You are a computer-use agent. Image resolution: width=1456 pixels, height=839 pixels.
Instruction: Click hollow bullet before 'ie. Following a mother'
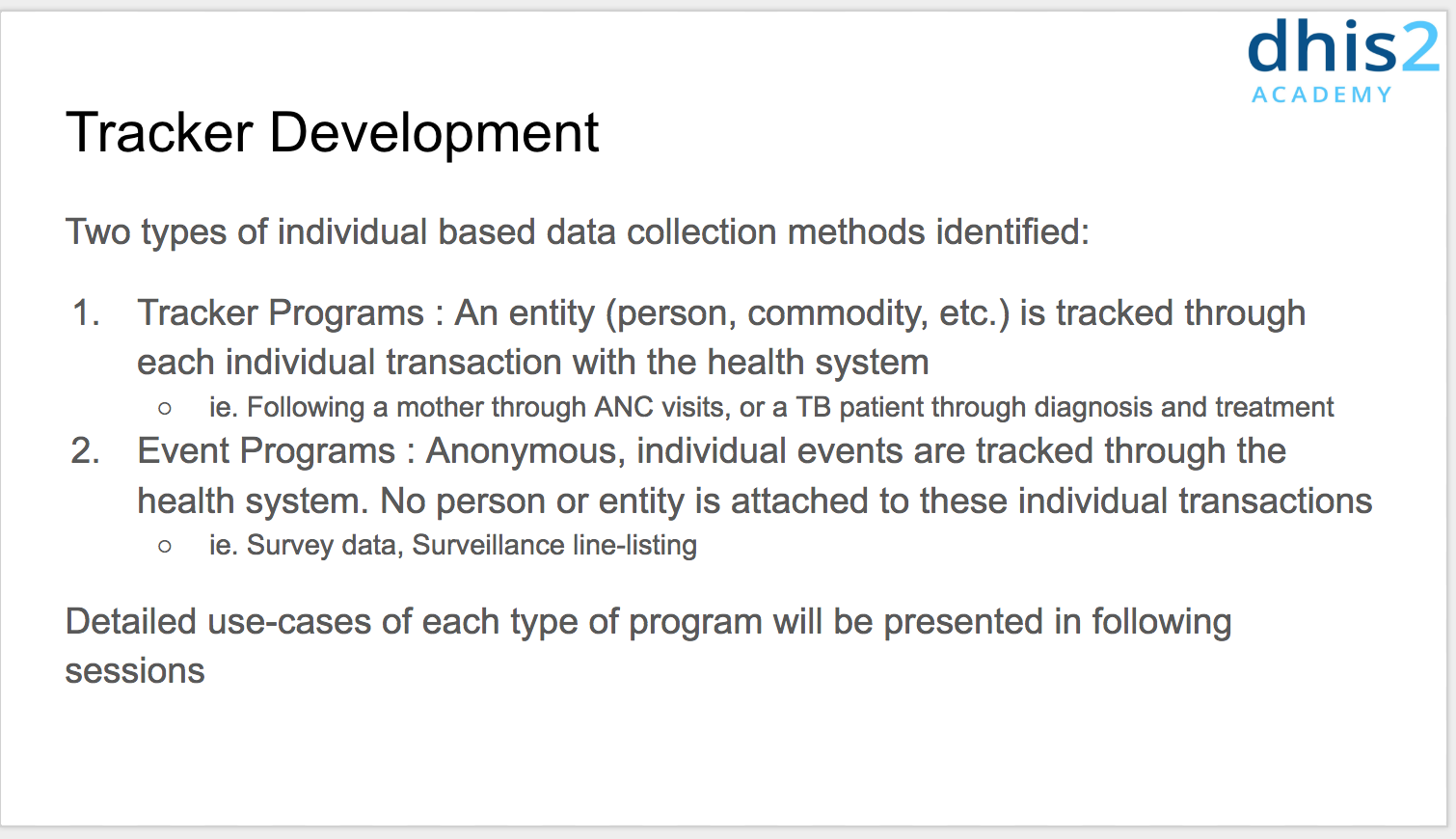[165, 409]
